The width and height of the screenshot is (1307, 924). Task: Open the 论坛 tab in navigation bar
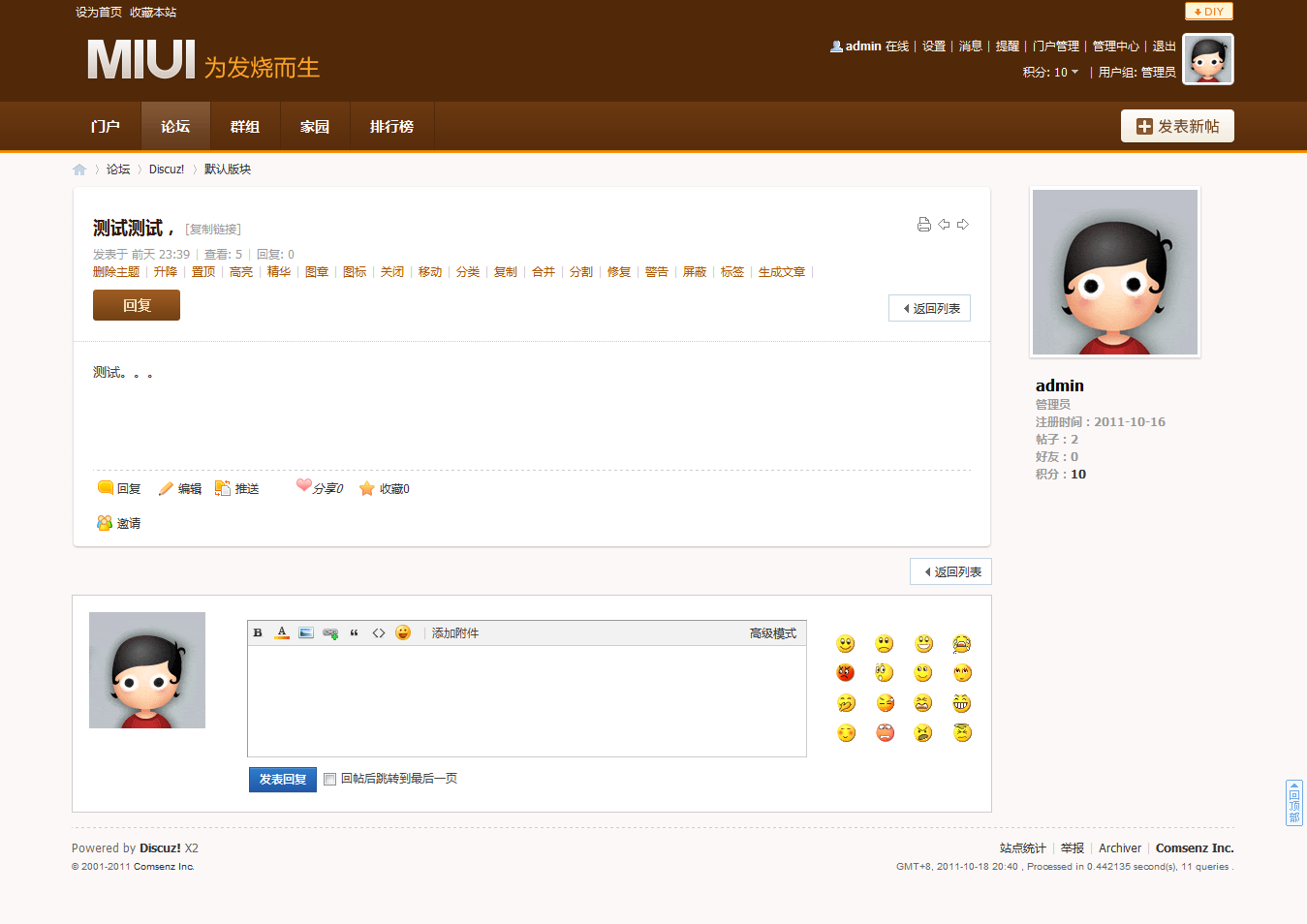click(x=175, y=127)
